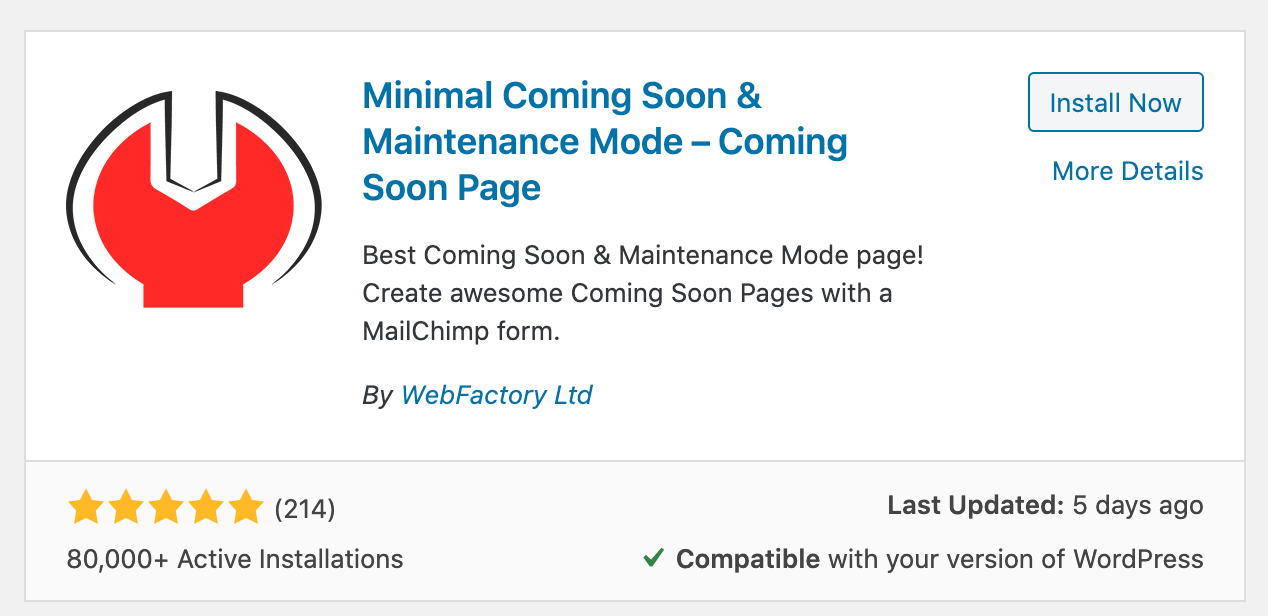Click the Install Now button
Screen dimensions: 1268x616
[1115, 102]
